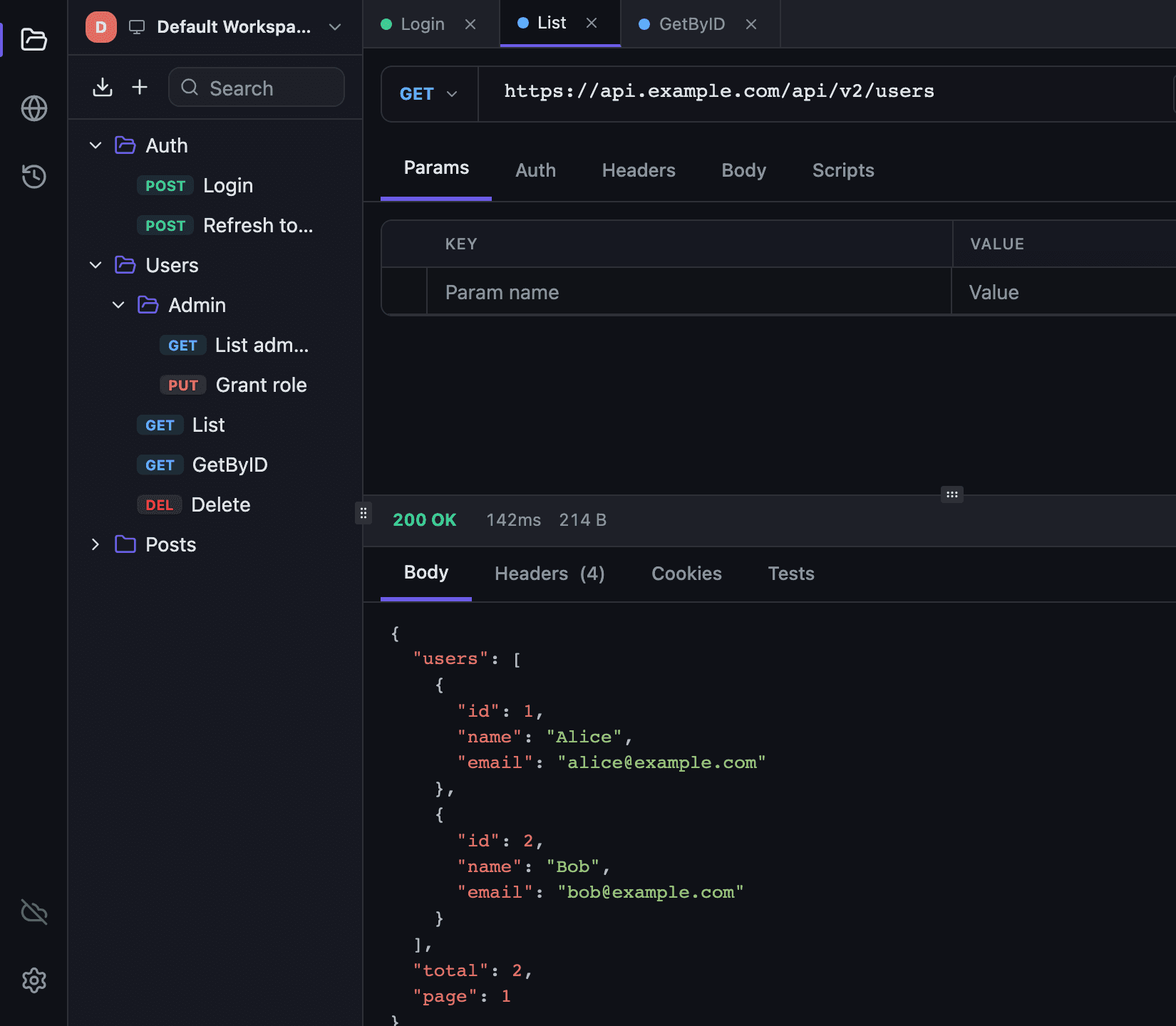
Task: Click the cloud sync off icon
Action: pos(33,912)
